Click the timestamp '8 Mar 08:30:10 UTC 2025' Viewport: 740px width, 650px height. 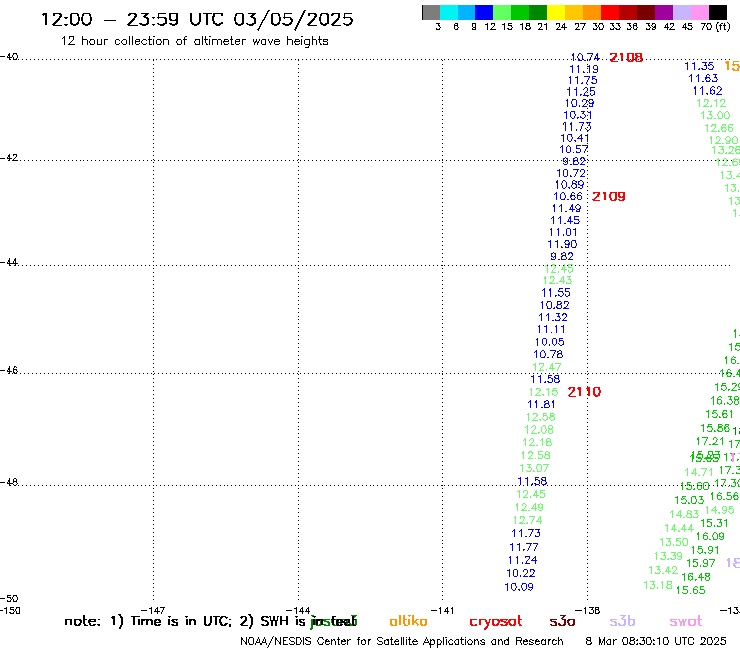coord(656,642)
